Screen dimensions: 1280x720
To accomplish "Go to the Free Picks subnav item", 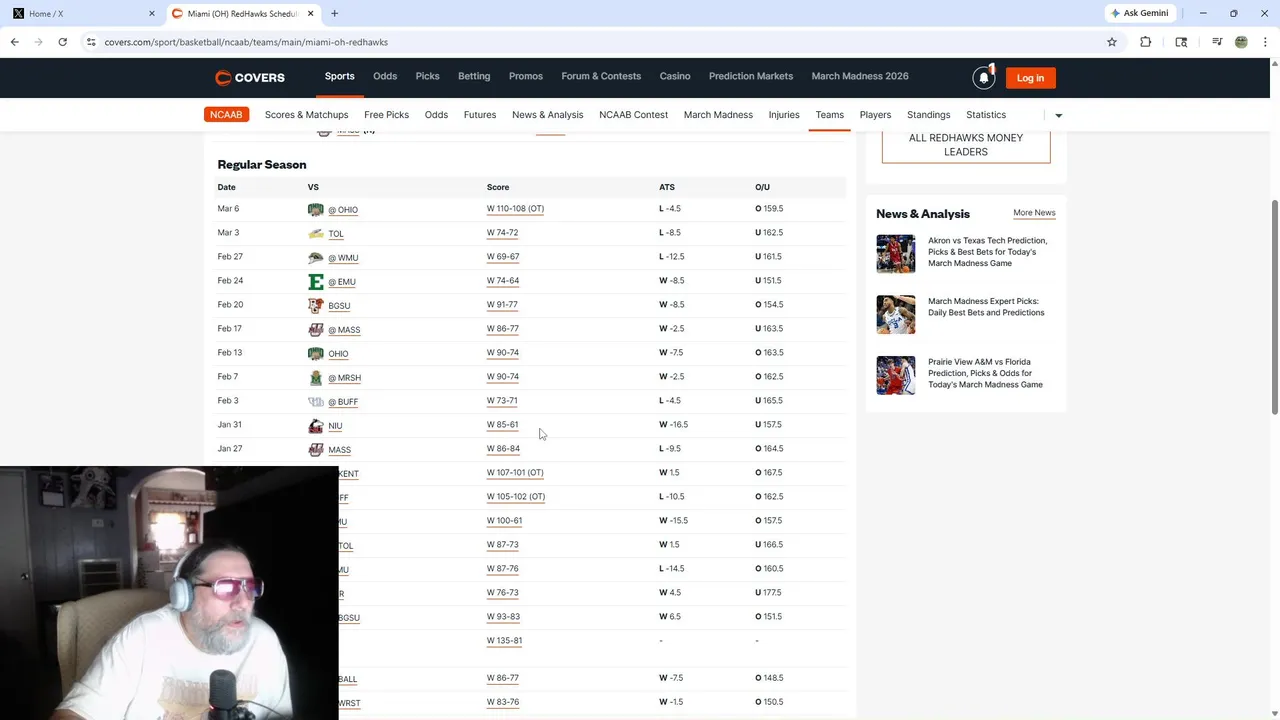I will point(386,115).
